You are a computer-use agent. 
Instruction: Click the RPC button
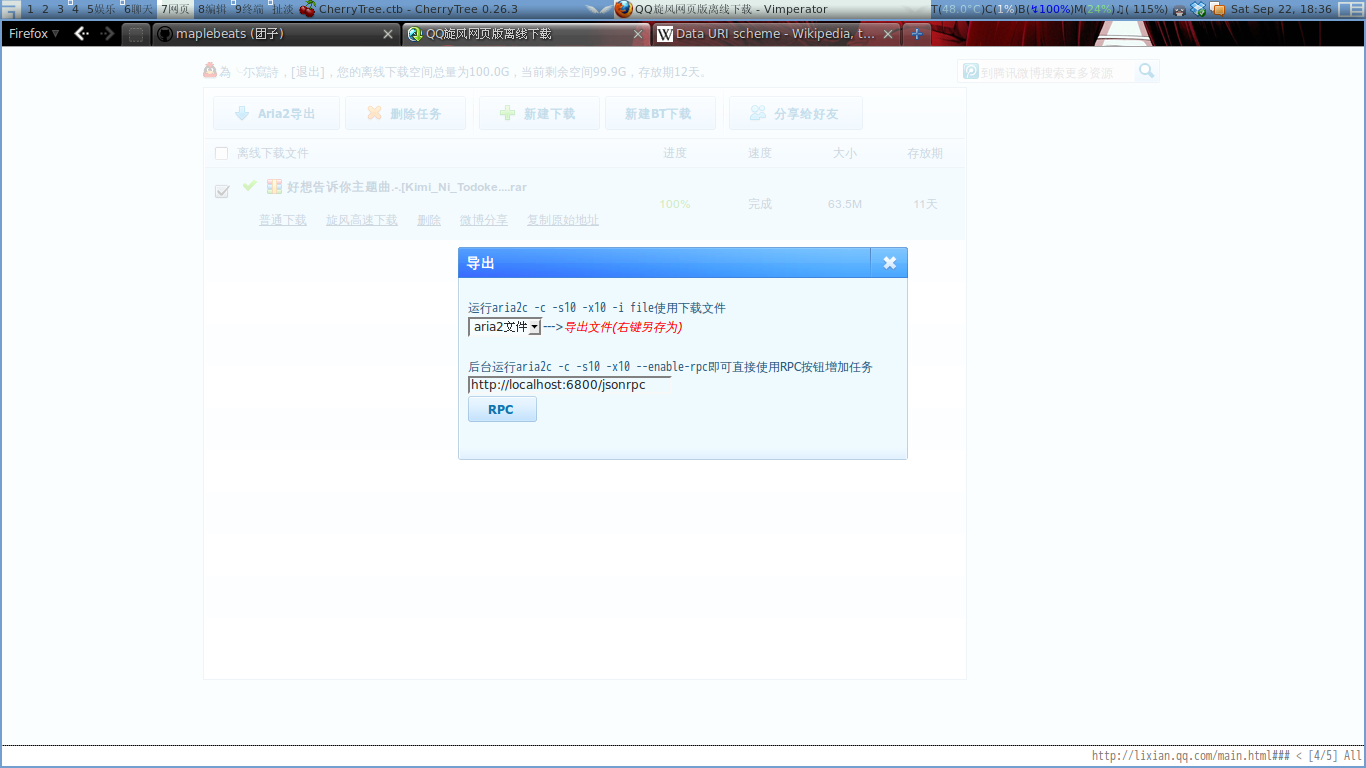502,409
